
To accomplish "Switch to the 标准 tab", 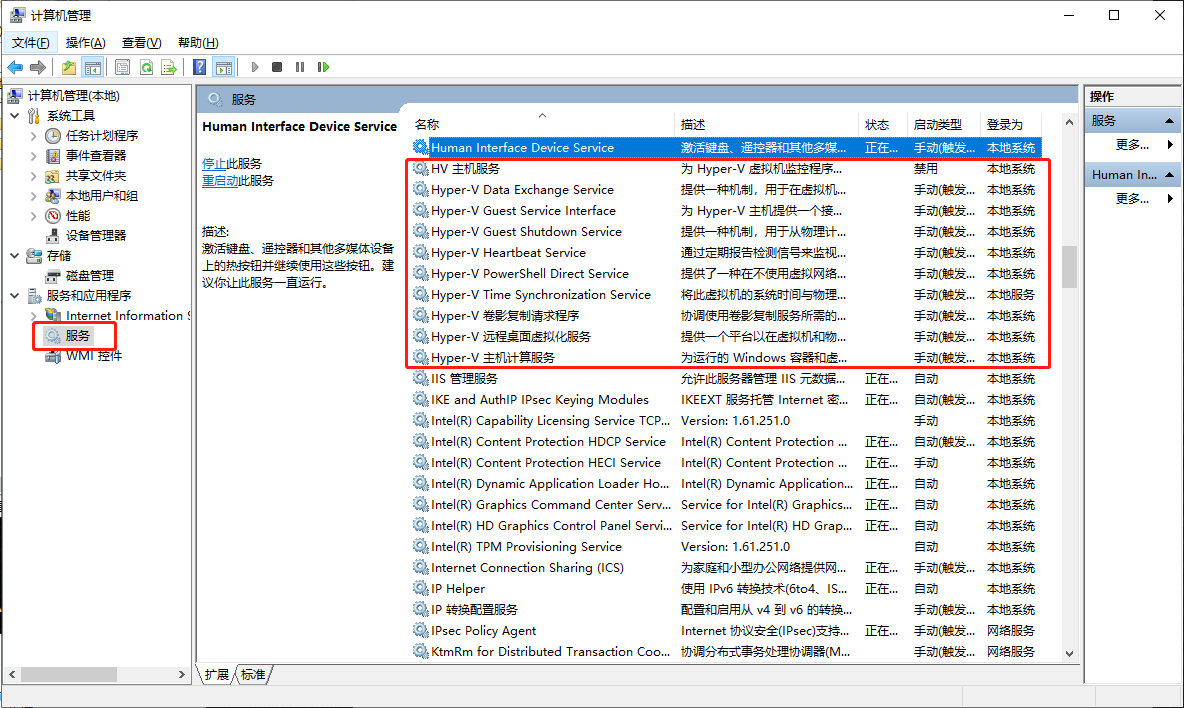I will coord(253,674).
